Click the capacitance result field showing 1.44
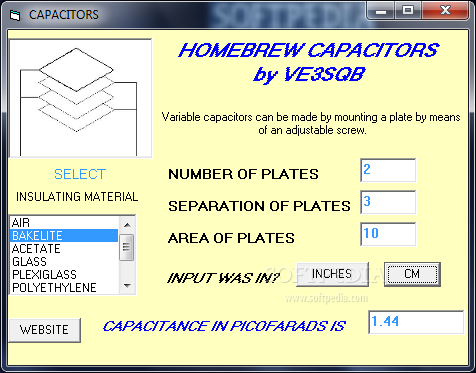 click(x=416, y=322)
